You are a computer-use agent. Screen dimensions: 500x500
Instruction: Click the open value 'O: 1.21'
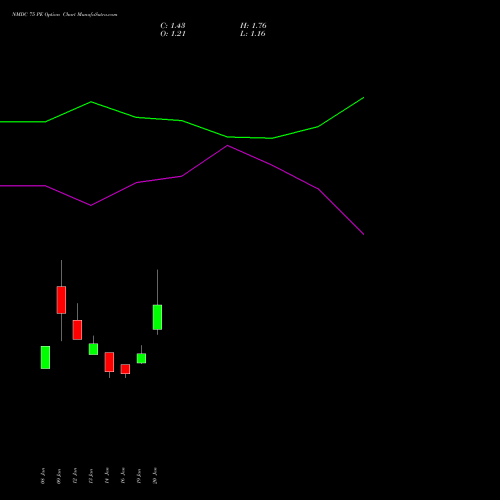(173, 34)
